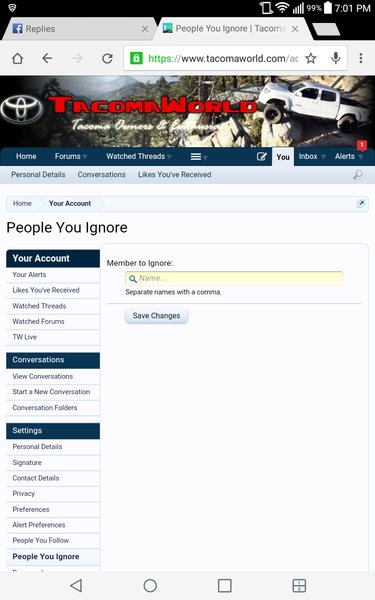This screenshot has width=375, height=600.
Task: Tap the Android recent apps square
Action: click(x=225, y=585)
